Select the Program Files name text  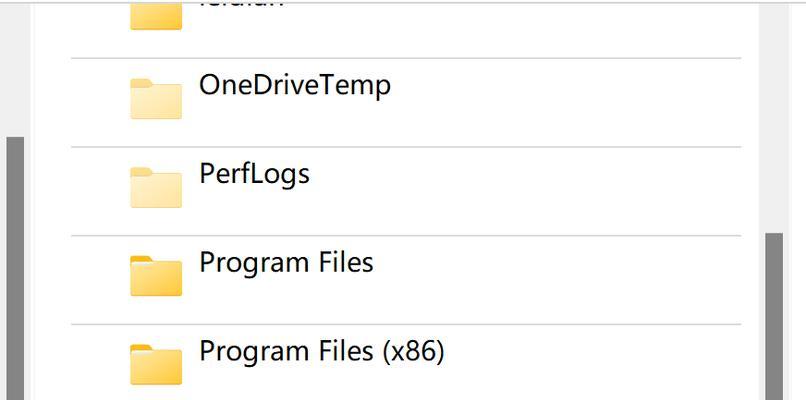coord(286,263)
